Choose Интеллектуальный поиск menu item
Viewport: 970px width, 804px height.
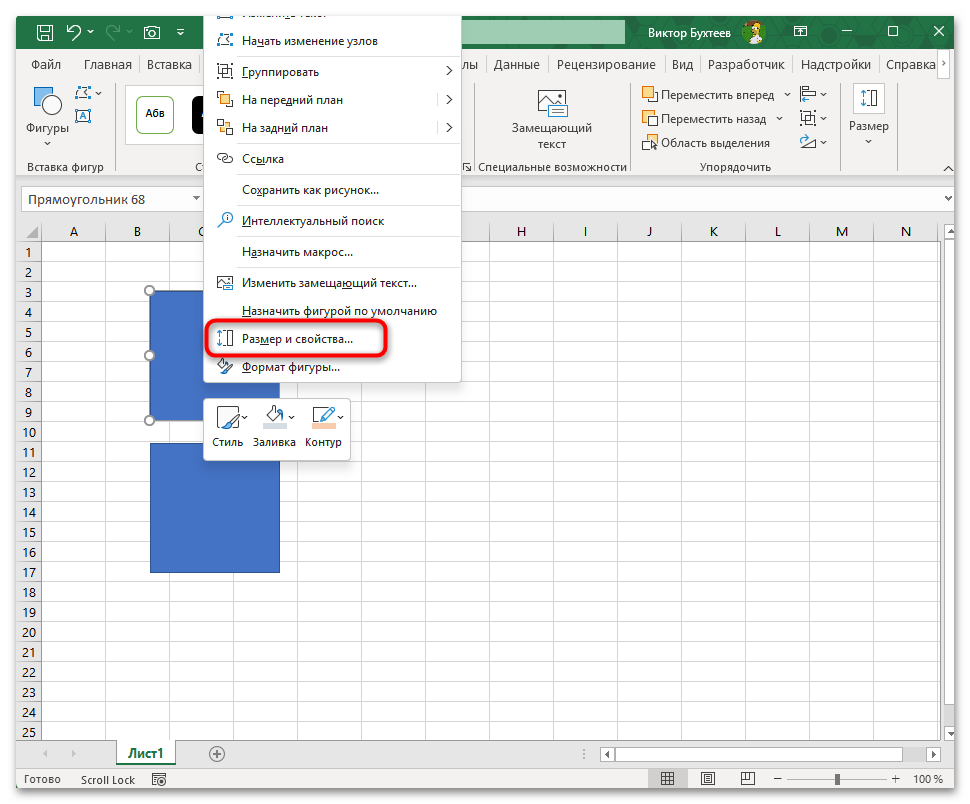[x=332, y=221]
